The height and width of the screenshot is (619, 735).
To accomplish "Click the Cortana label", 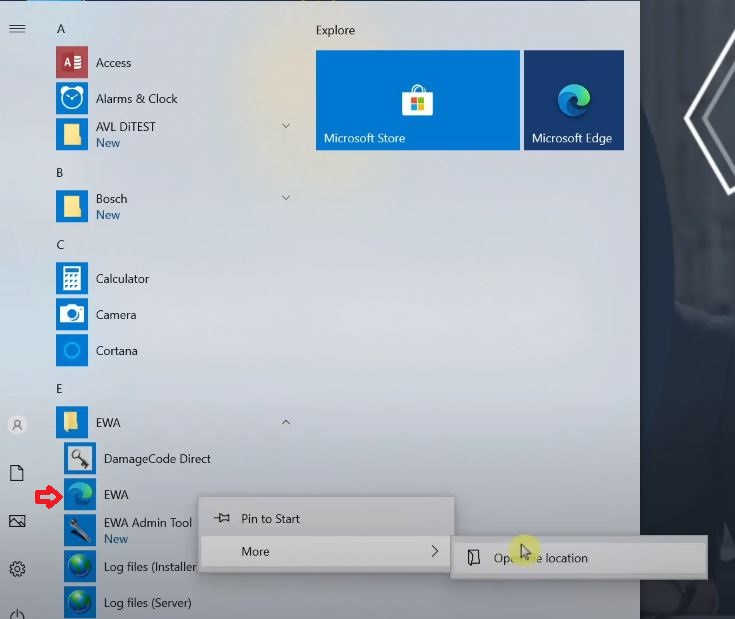I will [117, 351].
